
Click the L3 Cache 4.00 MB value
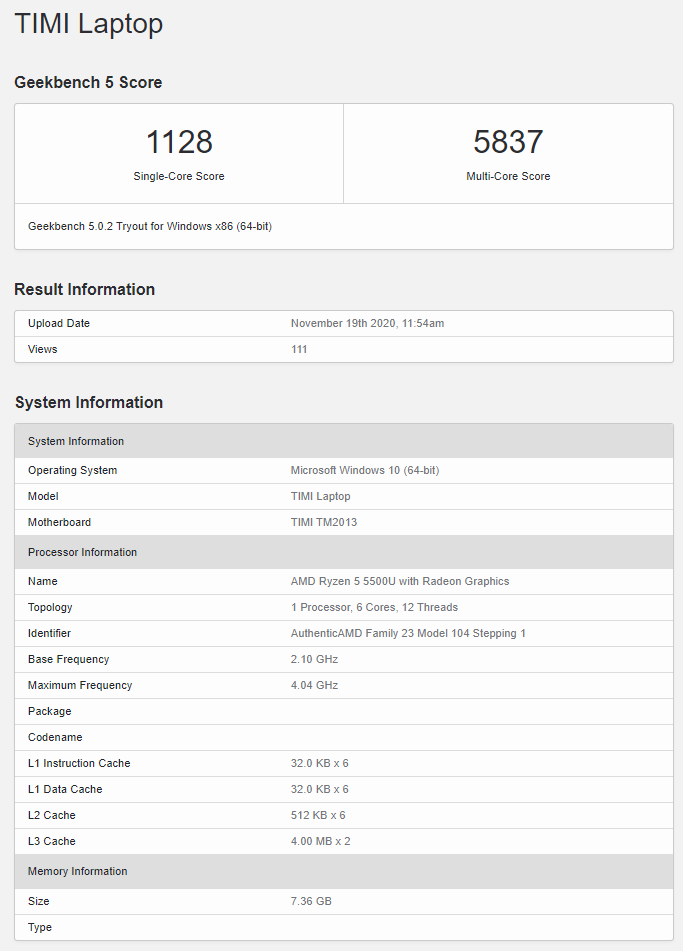tap(321, 841)
